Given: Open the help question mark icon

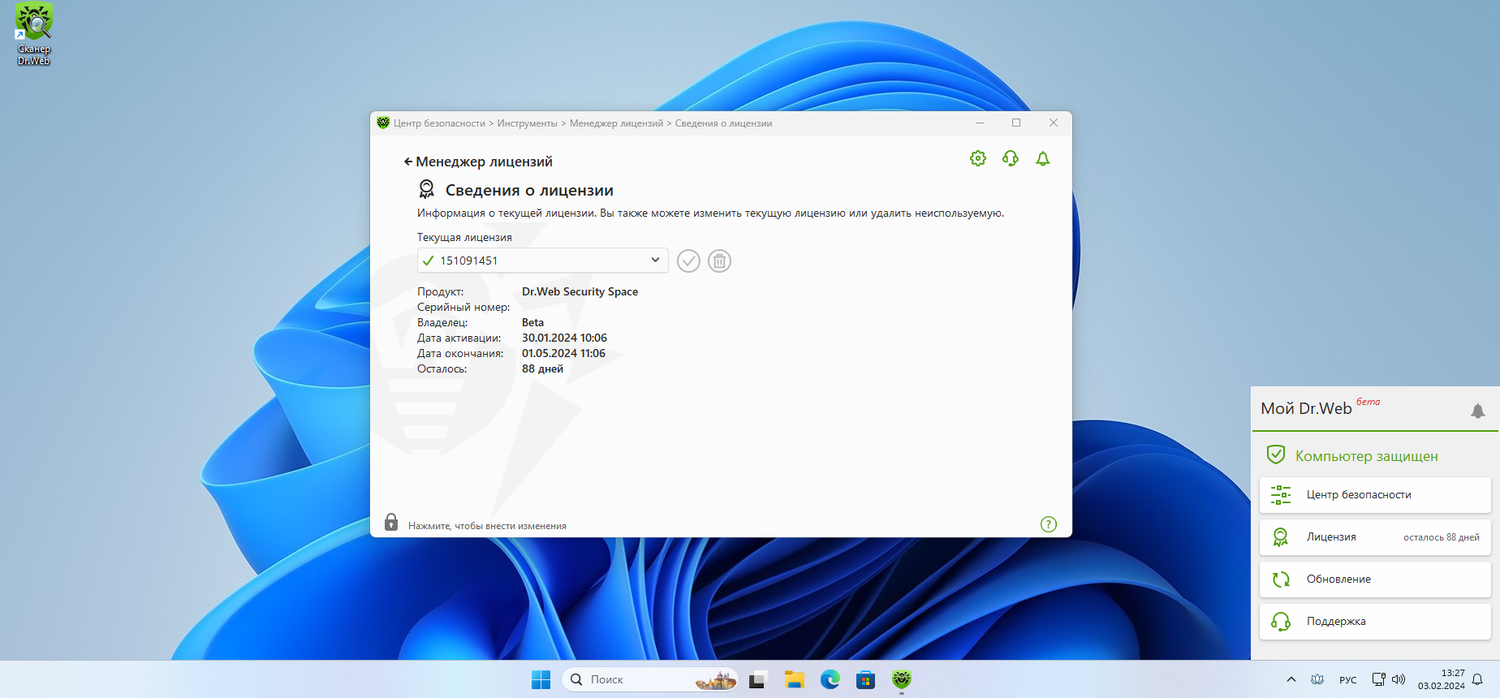Looking at the screenshot, I should (x=1048, y=524).
